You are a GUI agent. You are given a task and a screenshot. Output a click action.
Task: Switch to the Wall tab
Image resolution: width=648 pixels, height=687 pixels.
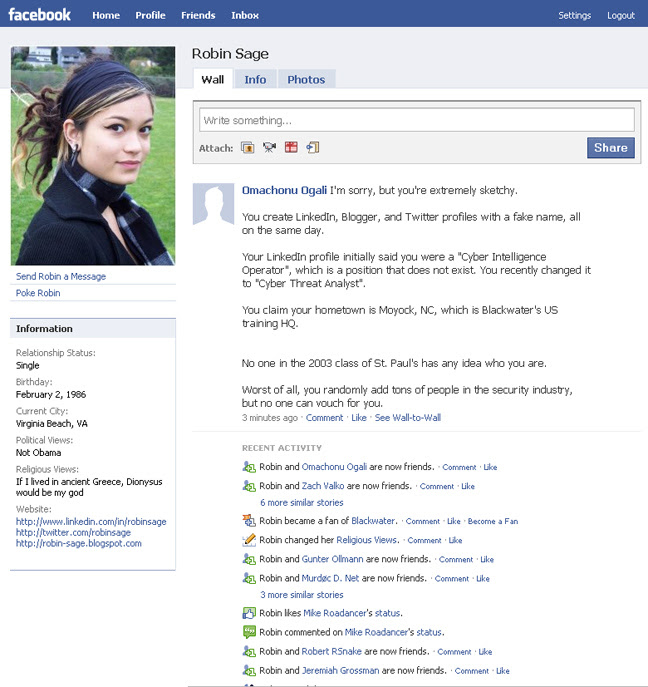coord(212,79)
